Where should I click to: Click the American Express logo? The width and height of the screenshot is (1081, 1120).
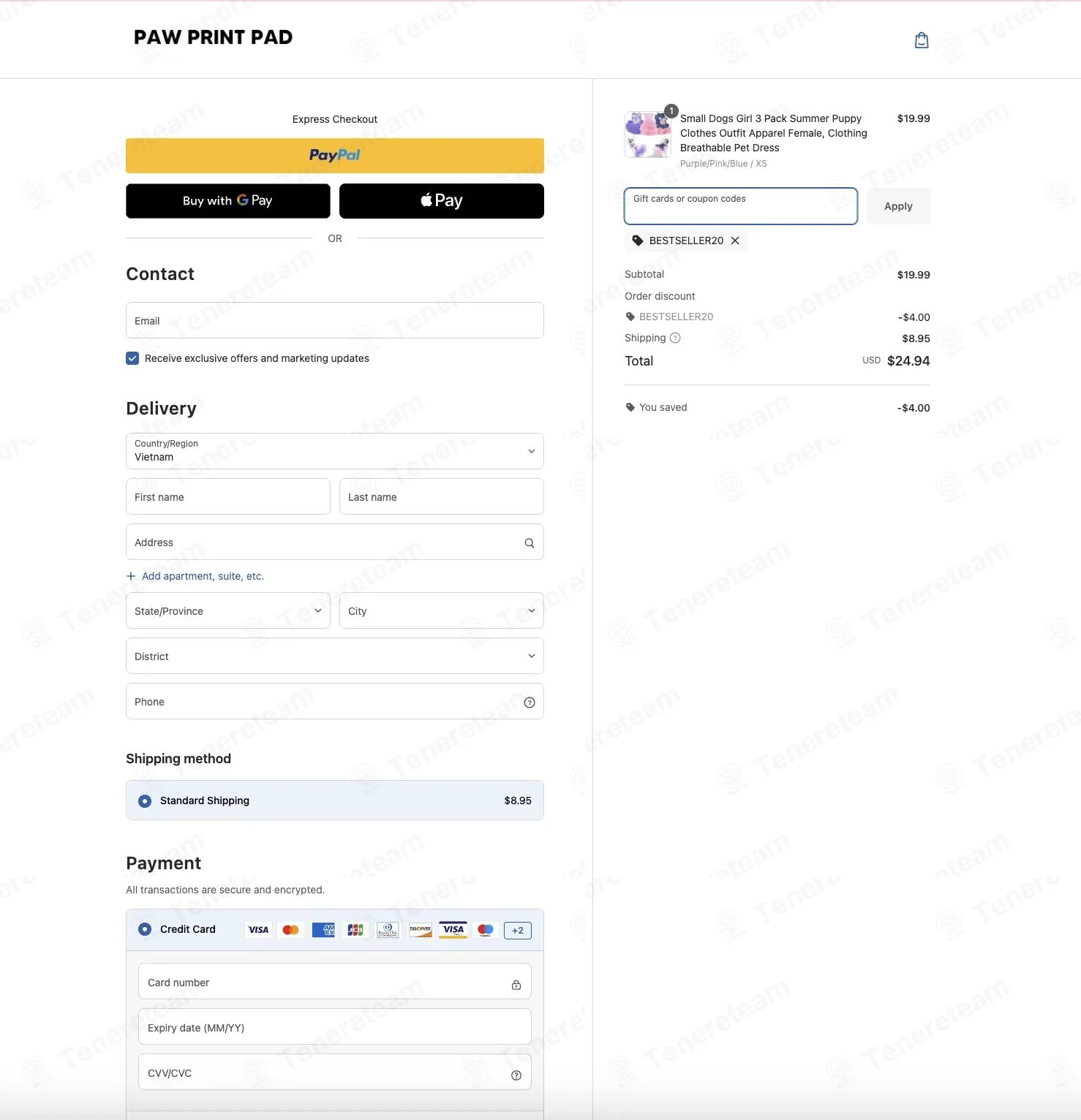(x=323, y=930)
